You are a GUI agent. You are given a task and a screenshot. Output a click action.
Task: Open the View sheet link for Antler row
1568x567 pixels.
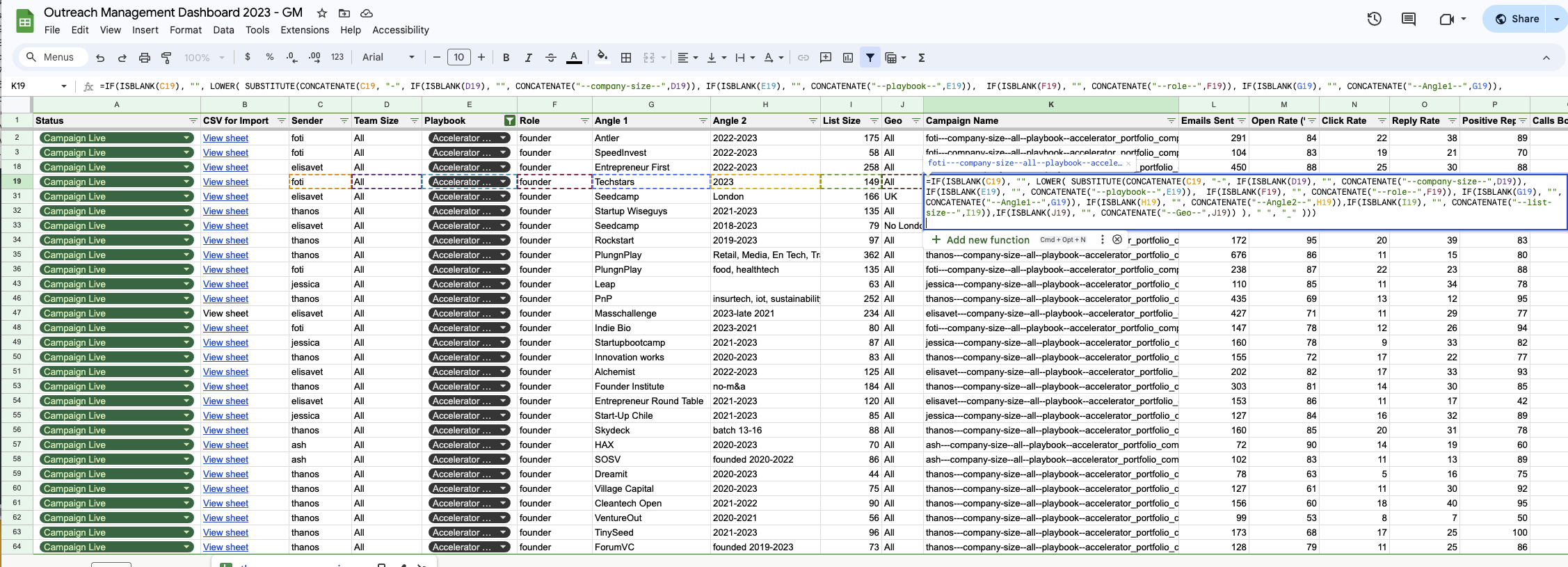[225, 138]
